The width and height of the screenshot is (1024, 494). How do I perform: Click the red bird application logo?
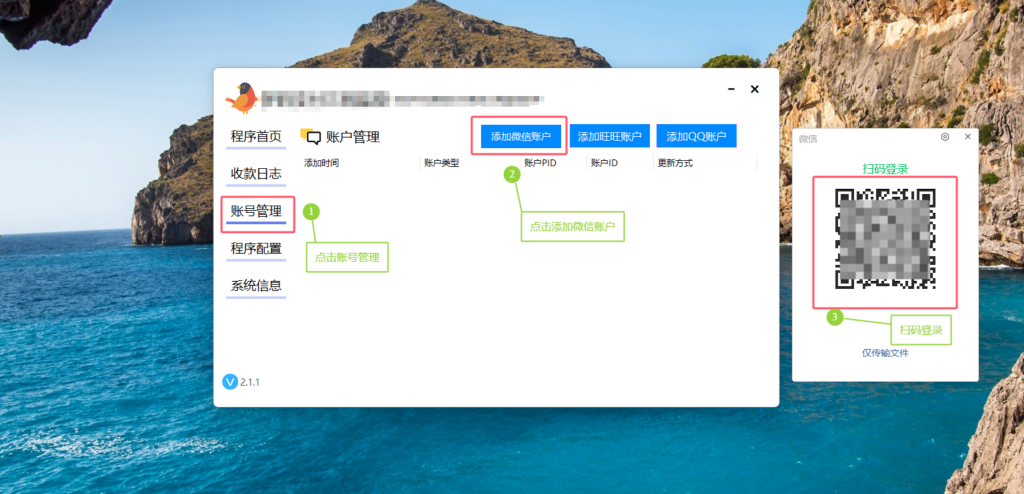[241, 98]
